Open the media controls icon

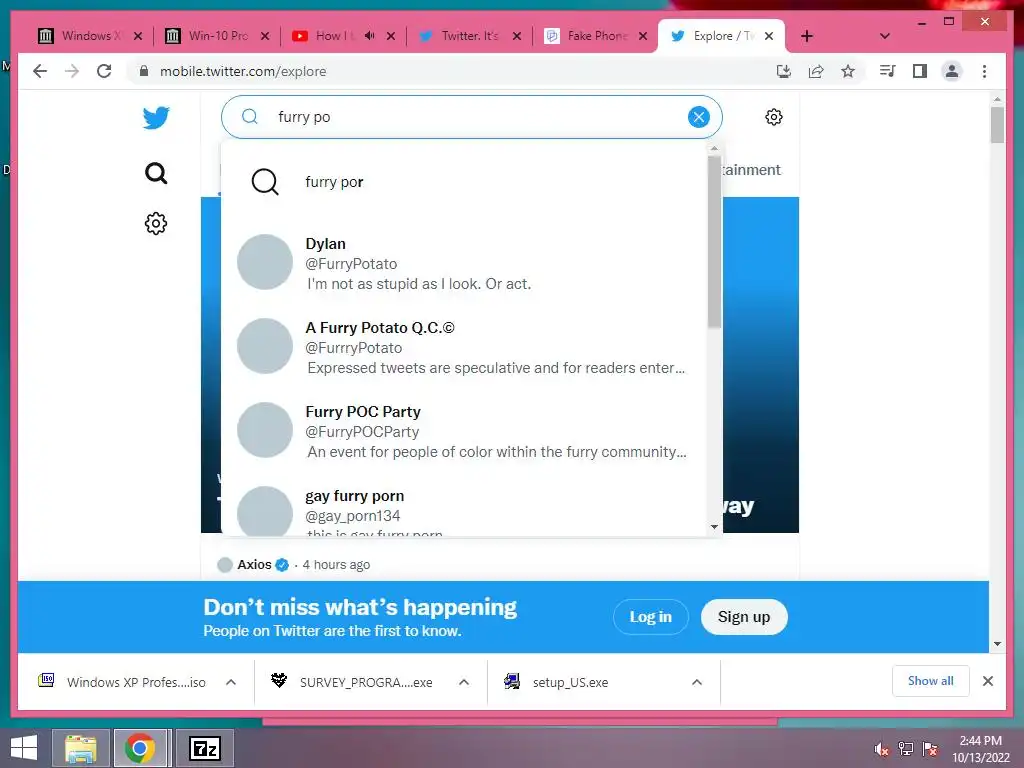(x=888, y=71)
